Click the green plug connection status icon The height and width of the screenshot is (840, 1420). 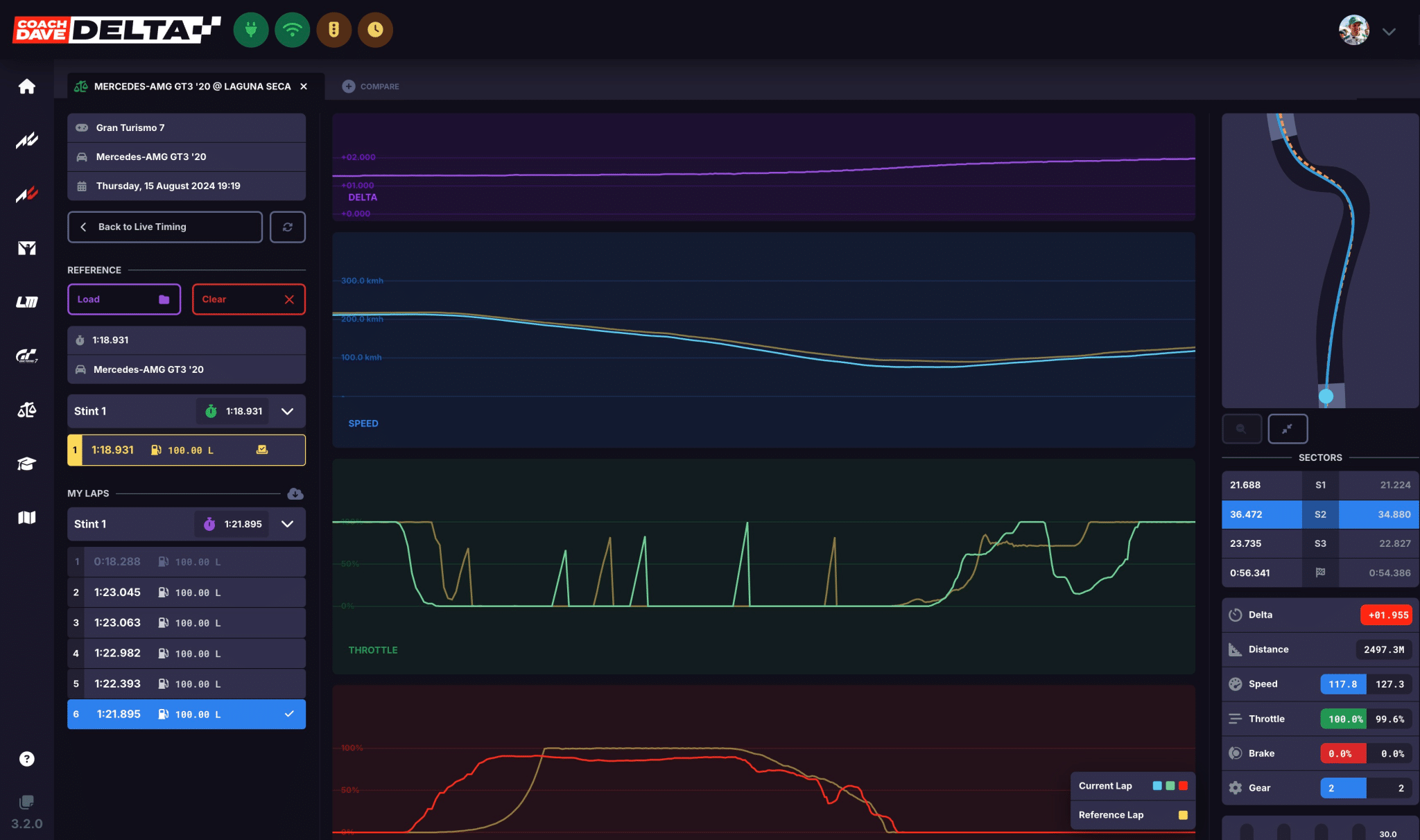tap(251, 30)
